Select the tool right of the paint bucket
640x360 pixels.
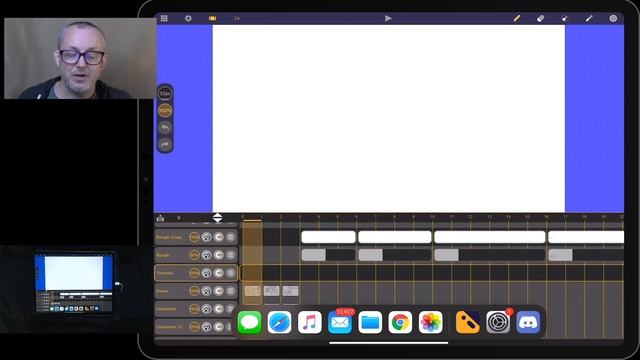(589, 18)
